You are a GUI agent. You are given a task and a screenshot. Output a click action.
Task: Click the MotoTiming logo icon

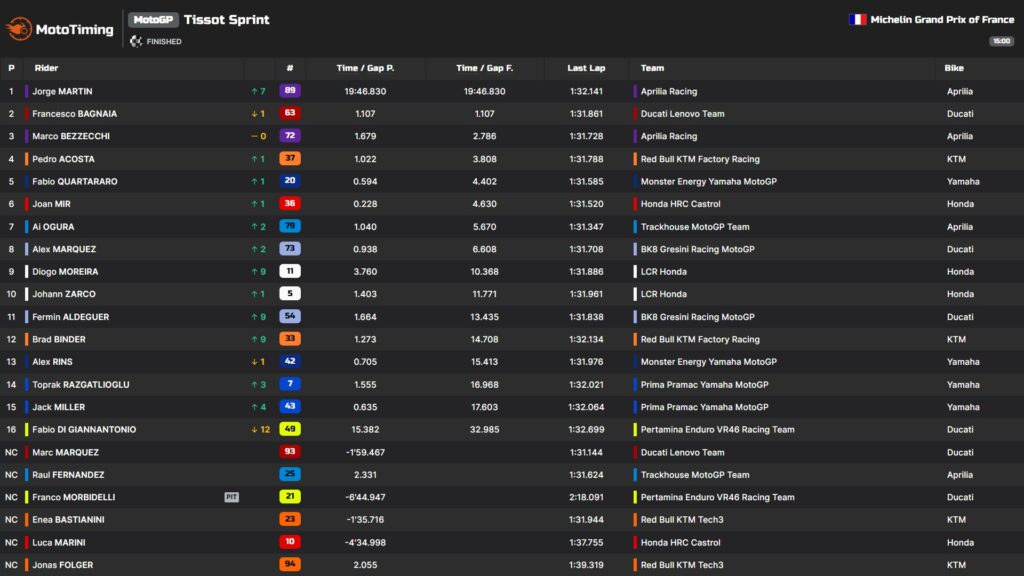(19, 29)
